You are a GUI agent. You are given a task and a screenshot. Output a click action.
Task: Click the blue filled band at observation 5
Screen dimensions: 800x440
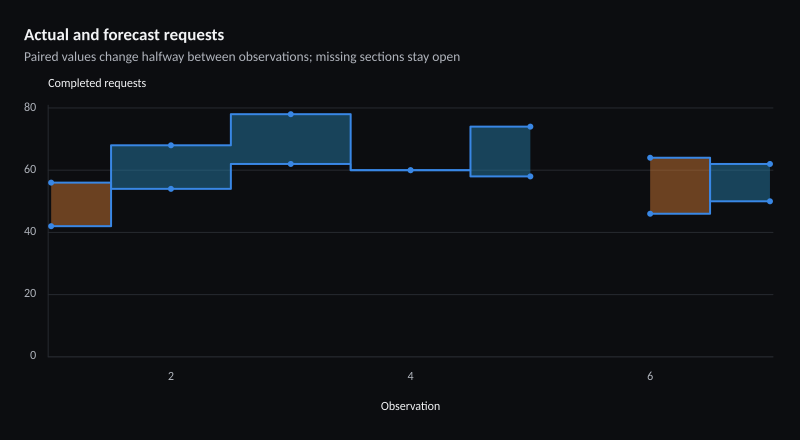pyautogui.click(x=500, y=152)
